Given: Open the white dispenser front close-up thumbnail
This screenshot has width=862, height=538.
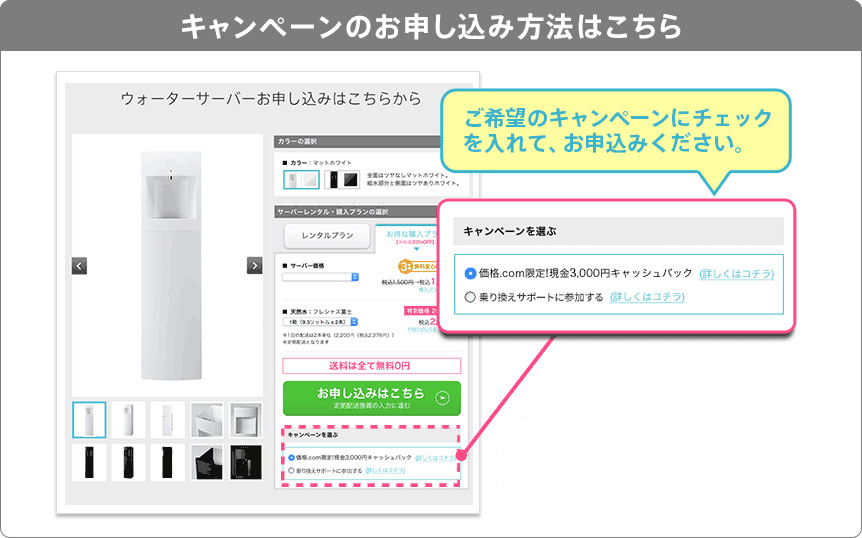Looking at the screenshot, I should coord(246,420).
